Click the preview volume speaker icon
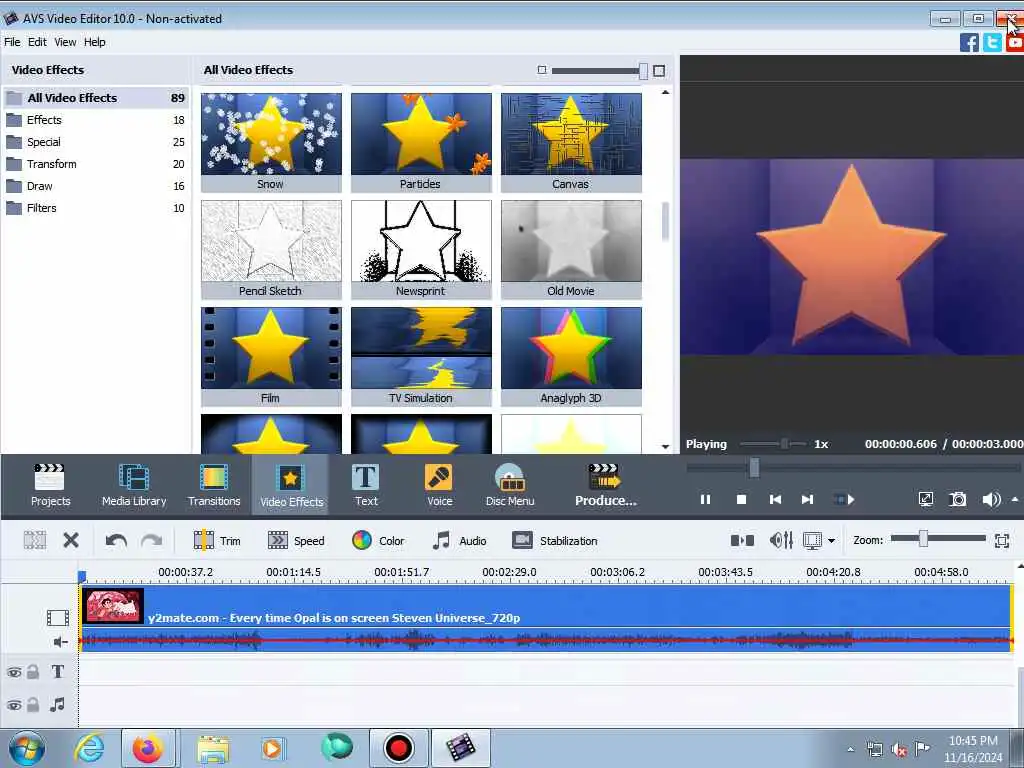The height and width of the screenshot is (768, 1024). click(990, 500)
